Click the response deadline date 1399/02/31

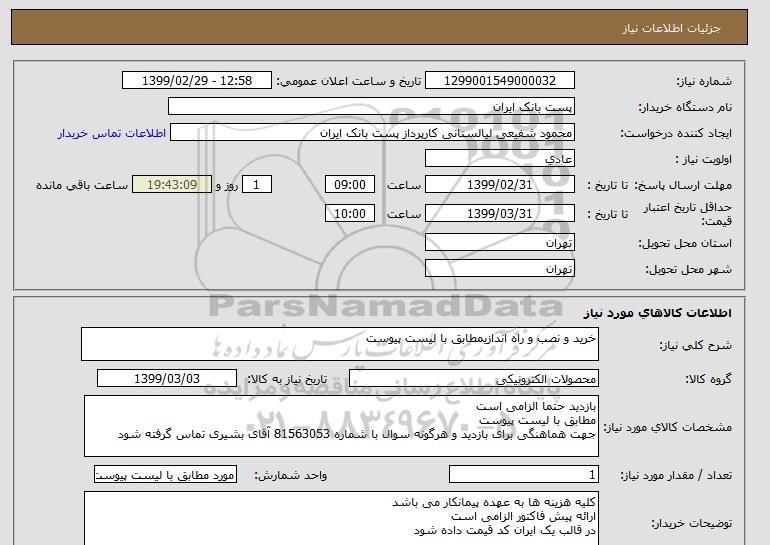[499, 185]
